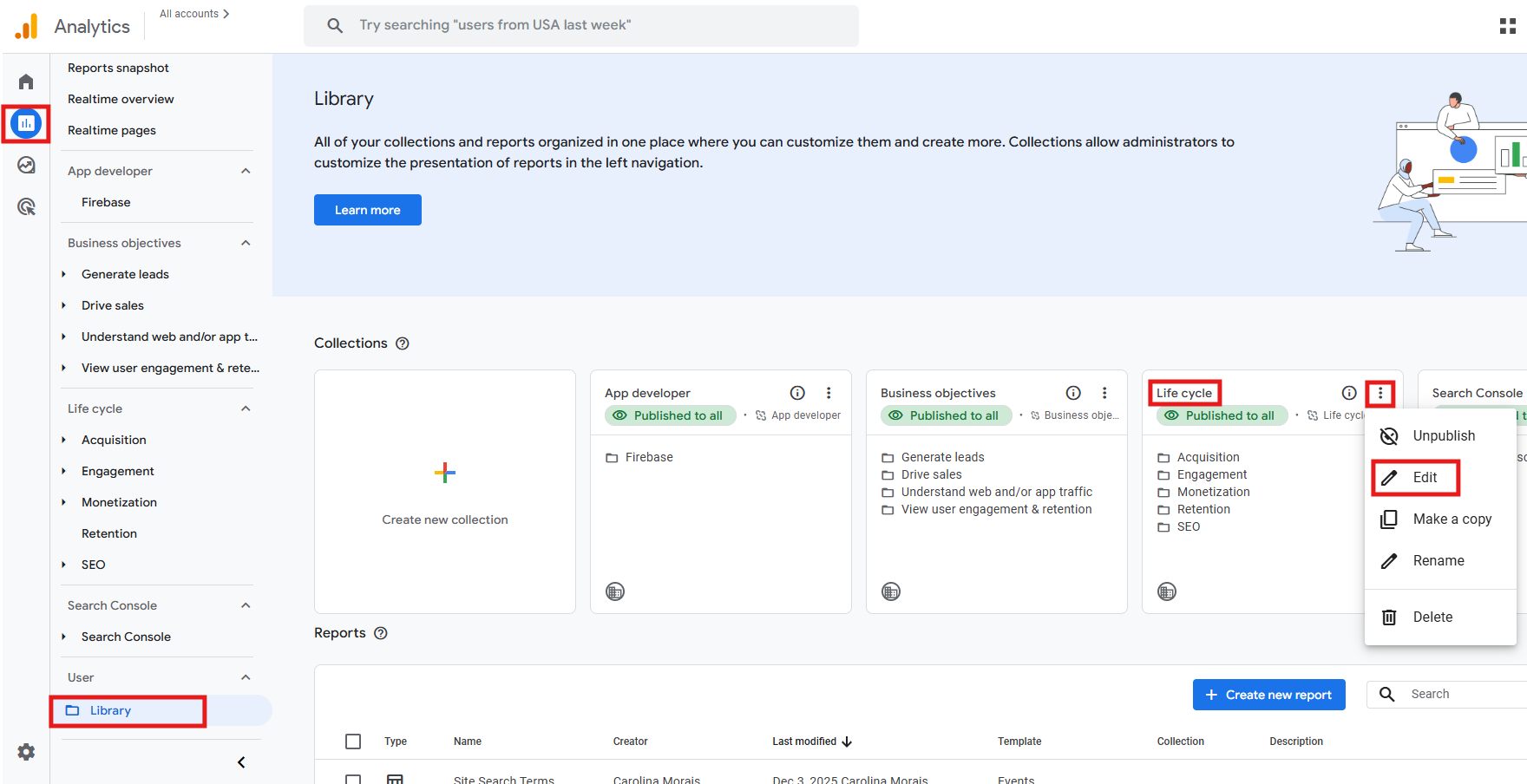Tick checkbox for Site Search Terms row
Viewport: 1527px width, 784px height.
353,780
